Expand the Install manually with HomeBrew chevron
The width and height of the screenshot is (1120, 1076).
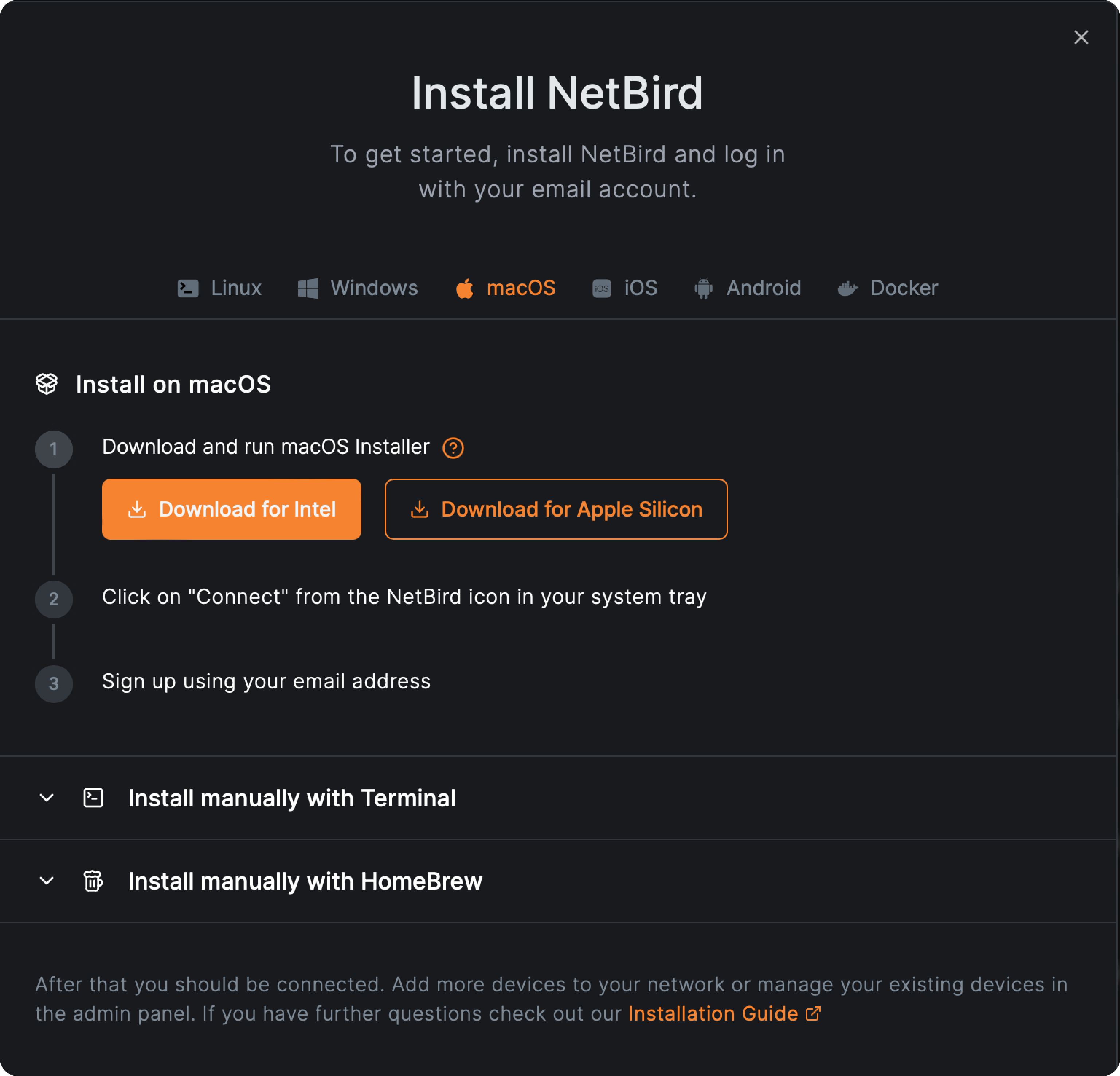47,880
